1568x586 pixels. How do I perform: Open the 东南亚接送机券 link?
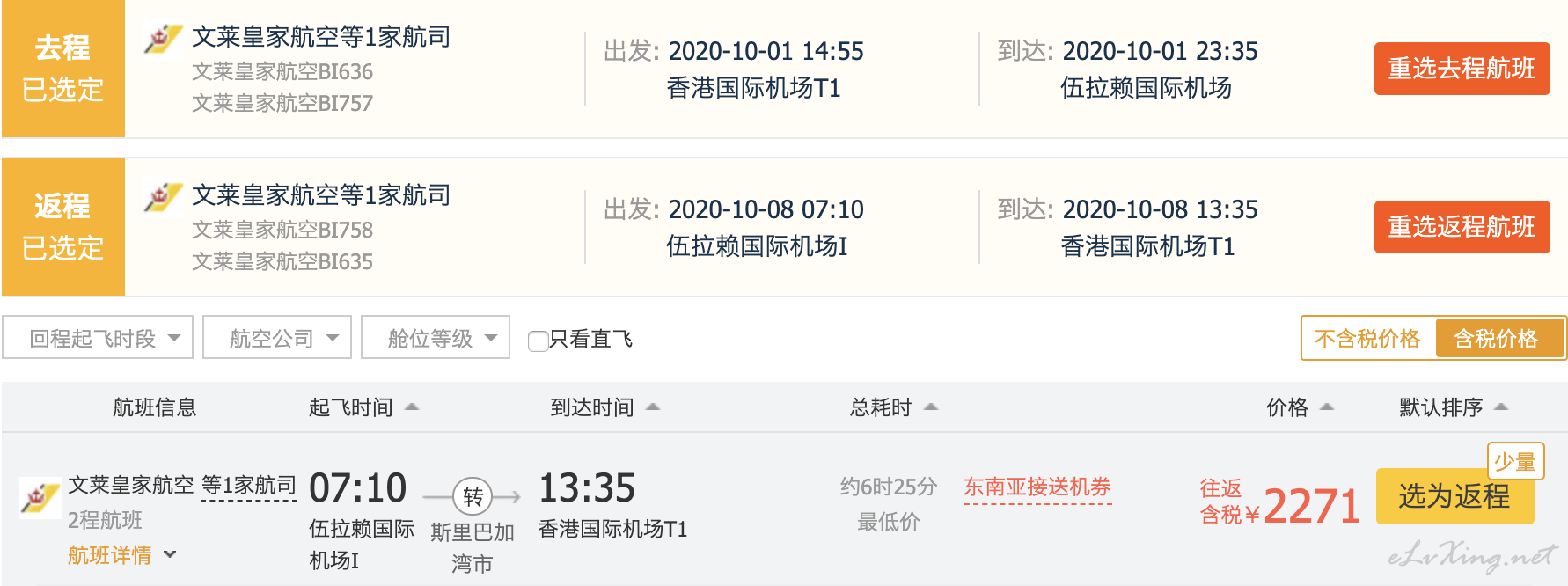[x=1037, y=487]
